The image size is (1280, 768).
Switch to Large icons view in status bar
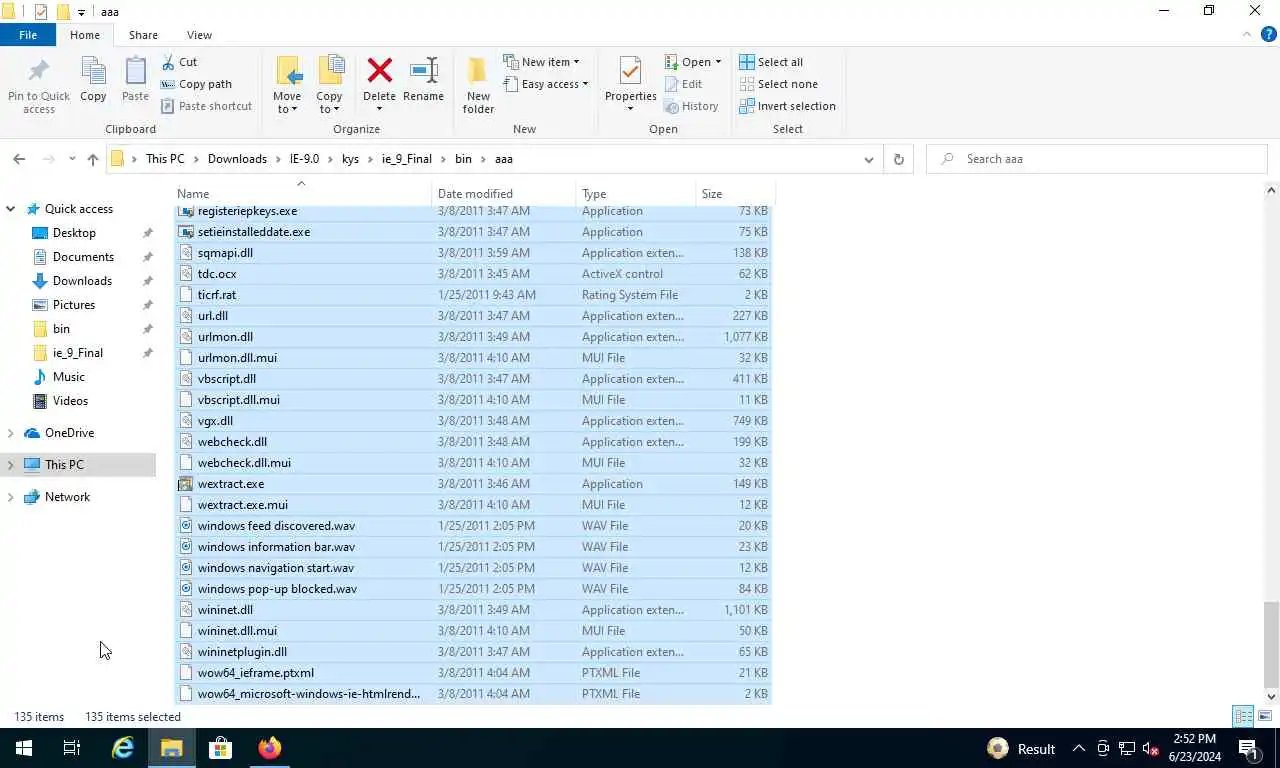[x=1264, y=716]
